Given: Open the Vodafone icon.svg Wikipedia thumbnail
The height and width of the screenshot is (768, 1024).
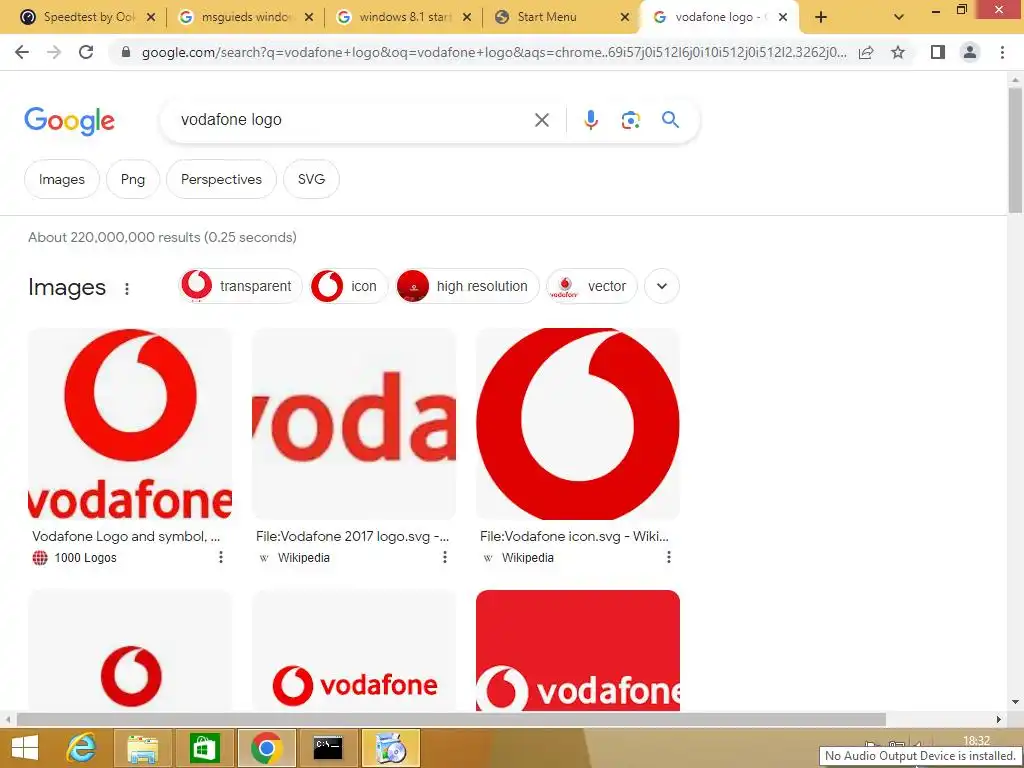Looking at the screenshot, I should [x=578, y=424].
